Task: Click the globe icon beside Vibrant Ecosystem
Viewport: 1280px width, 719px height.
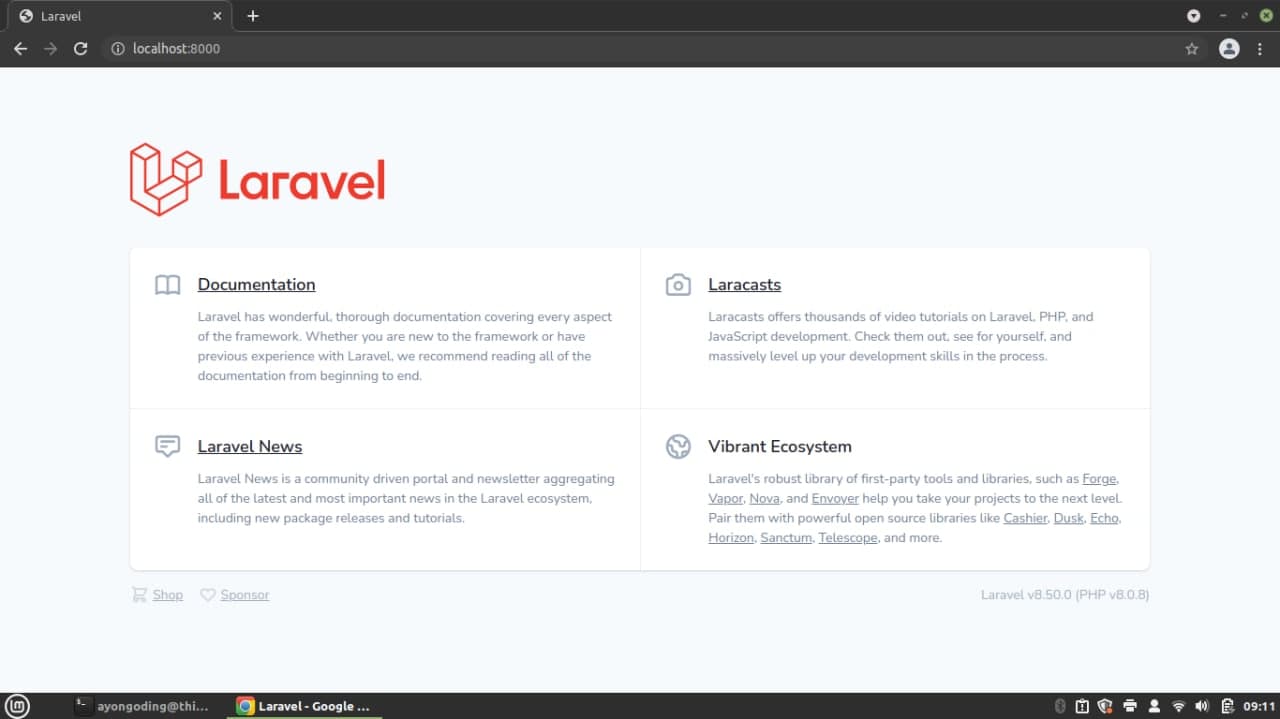Action: coord(678,446)
